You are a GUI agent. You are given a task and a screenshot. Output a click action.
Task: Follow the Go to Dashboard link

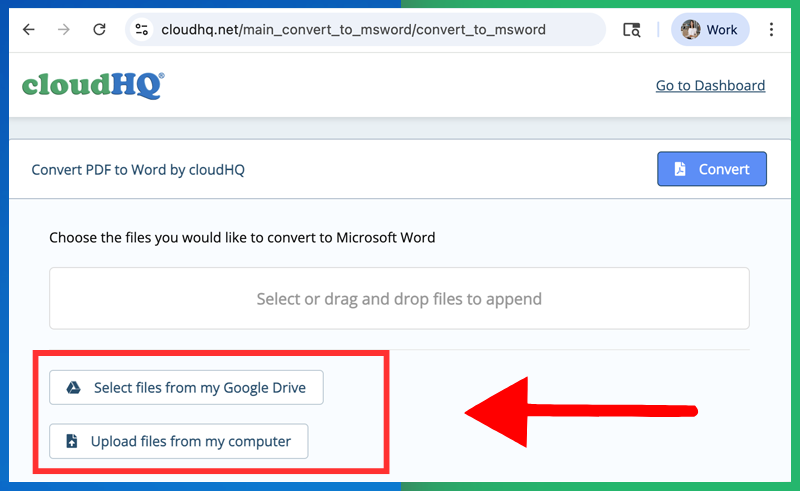tap(710, 85)
